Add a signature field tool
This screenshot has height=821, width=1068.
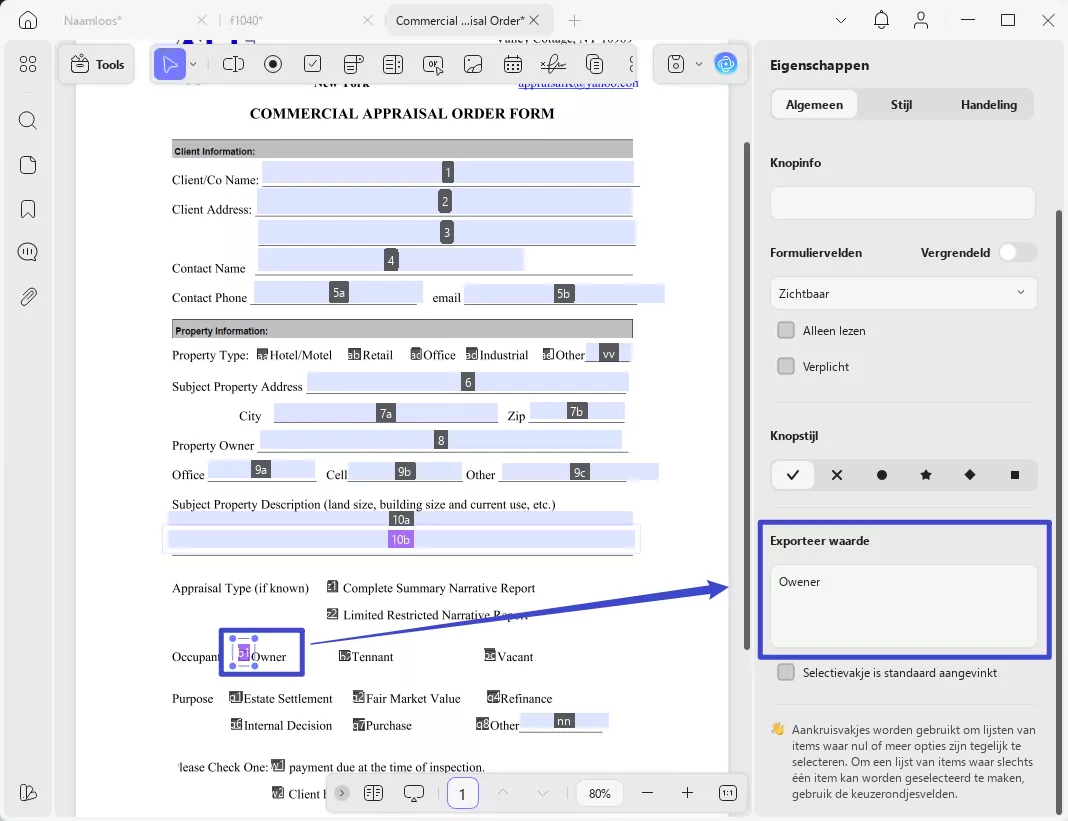point(552,64)
